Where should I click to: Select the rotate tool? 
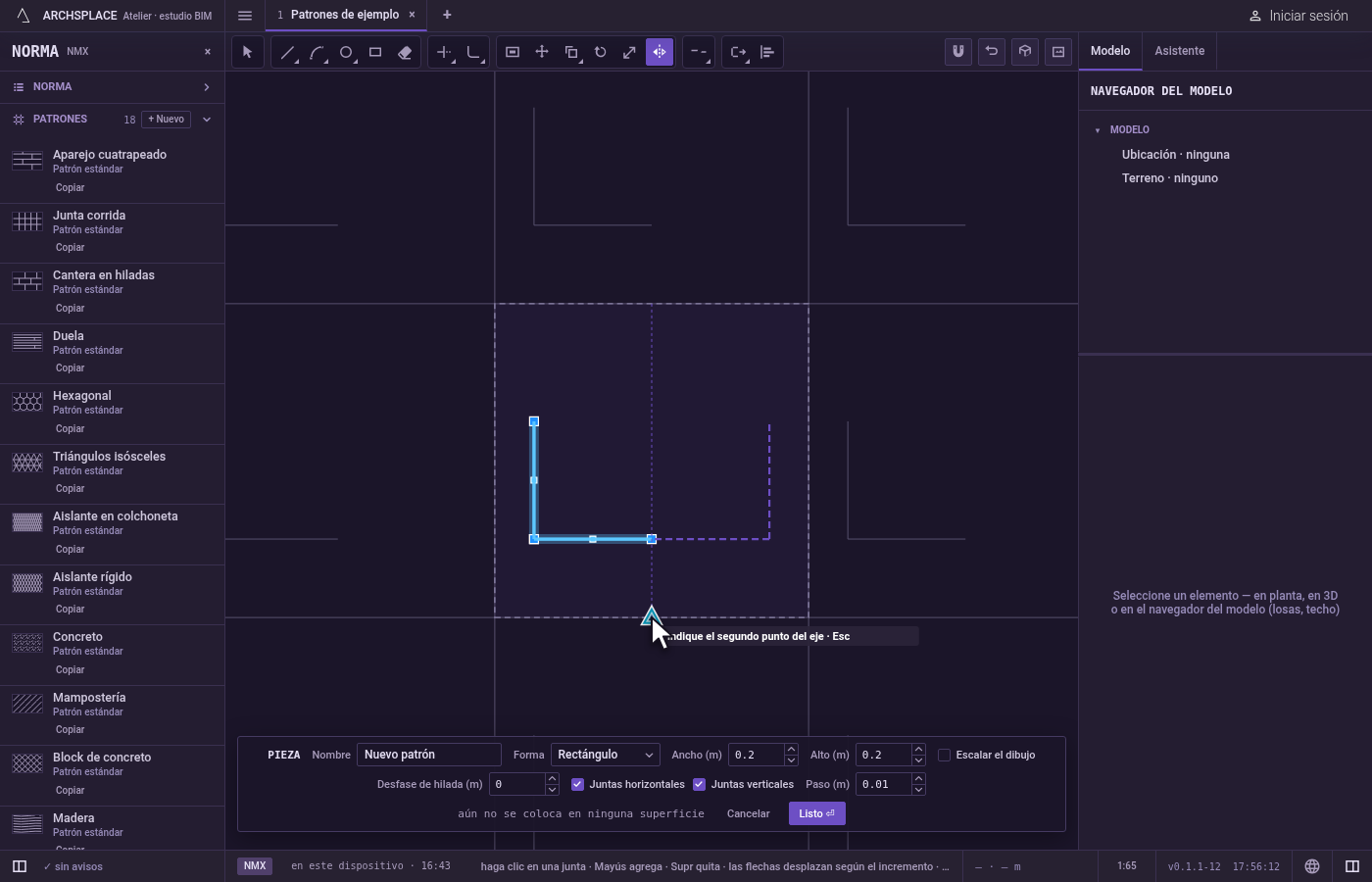[601, 52]
